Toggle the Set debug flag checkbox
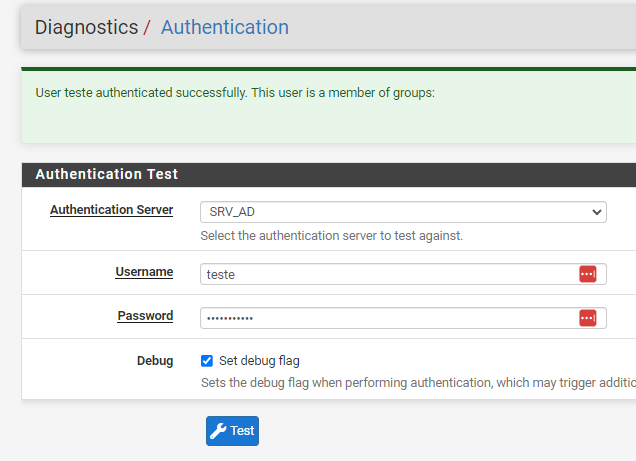 coord(207,361)
